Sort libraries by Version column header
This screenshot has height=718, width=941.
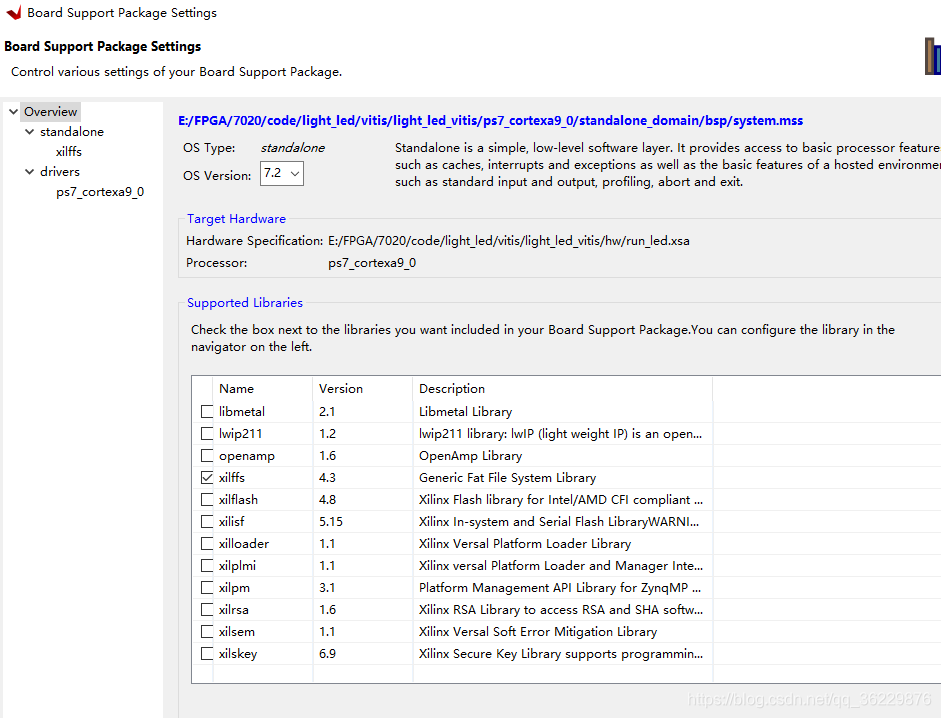pos(341,389)
